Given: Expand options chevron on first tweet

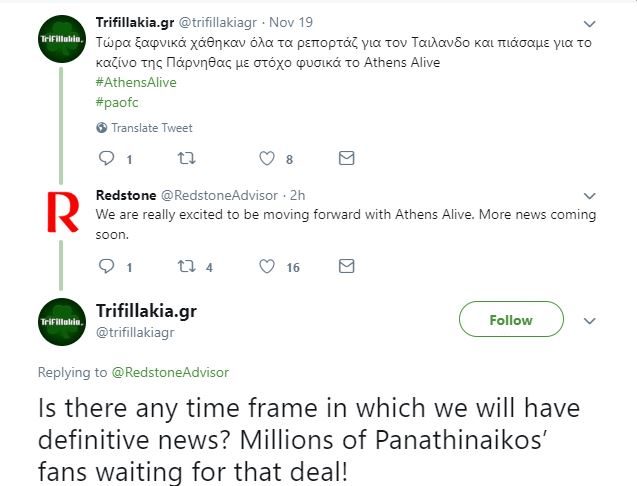Looking at the screenshot, I should point(590,21).
